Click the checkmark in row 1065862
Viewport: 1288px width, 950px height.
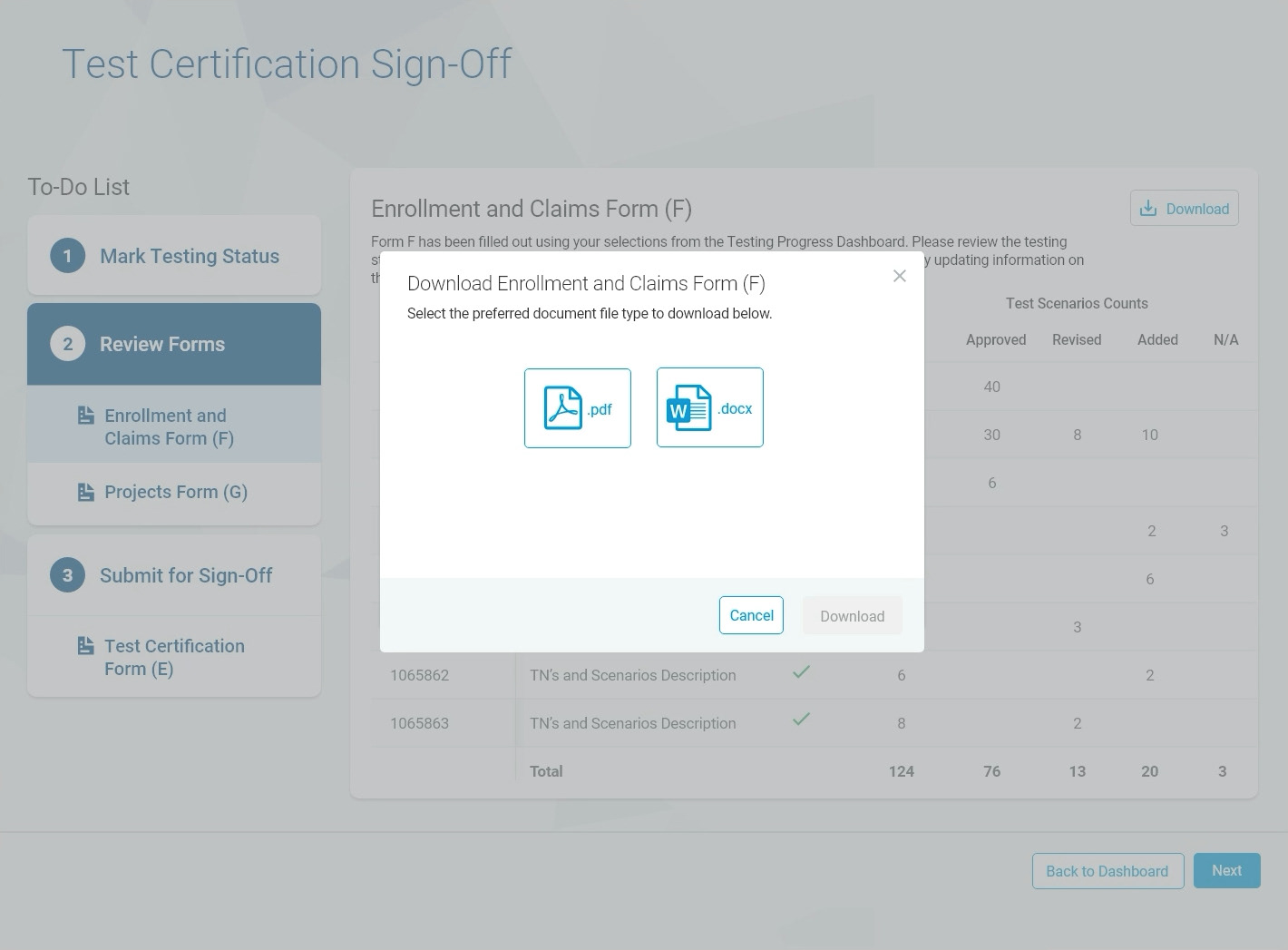801,672
